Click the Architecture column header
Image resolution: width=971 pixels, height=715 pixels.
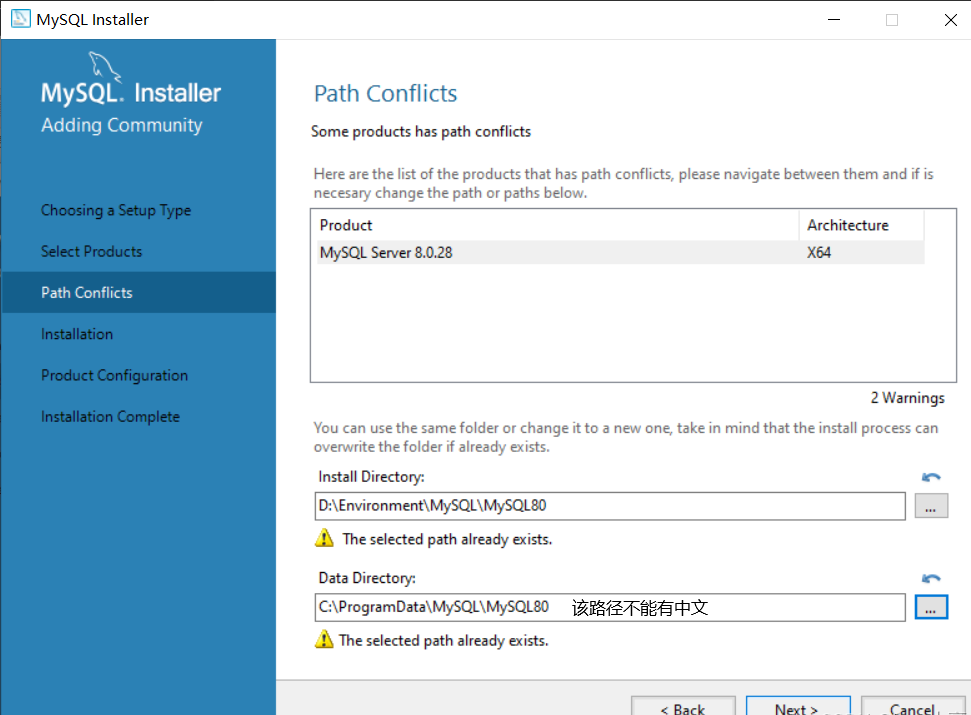tap(848, 225)
